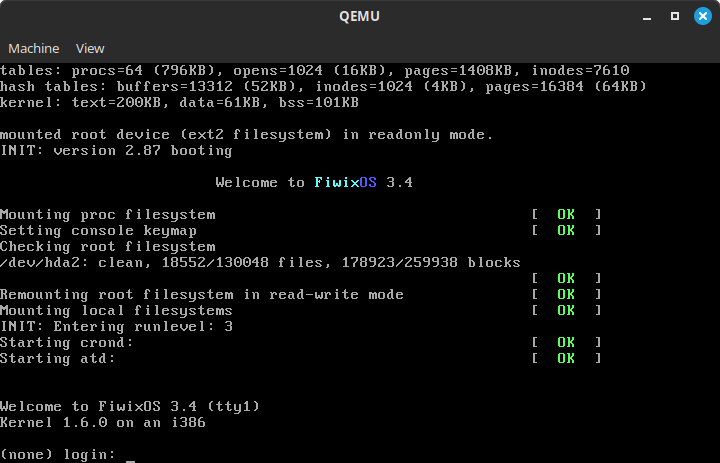Click 'Mounting local filesystems' line

pos(116,311)
